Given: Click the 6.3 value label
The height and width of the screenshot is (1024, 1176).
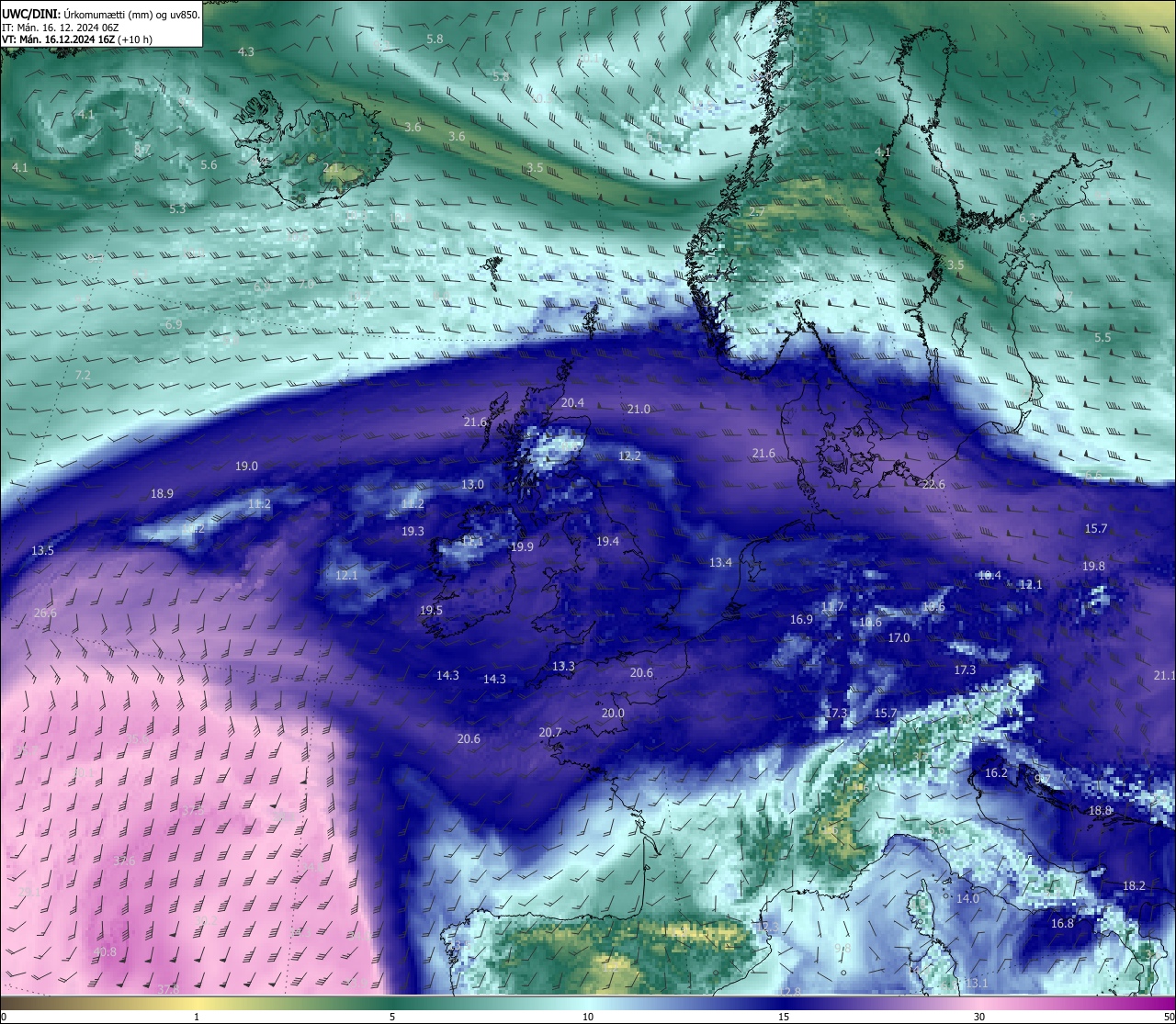Looking at the screenshot, I should 1027,219.
